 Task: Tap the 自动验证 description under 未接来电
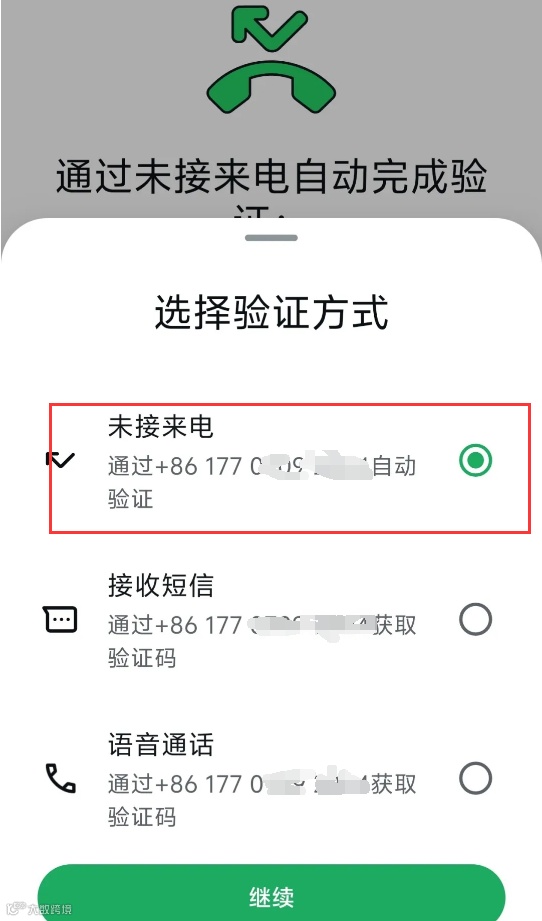(x=262, y=482)
